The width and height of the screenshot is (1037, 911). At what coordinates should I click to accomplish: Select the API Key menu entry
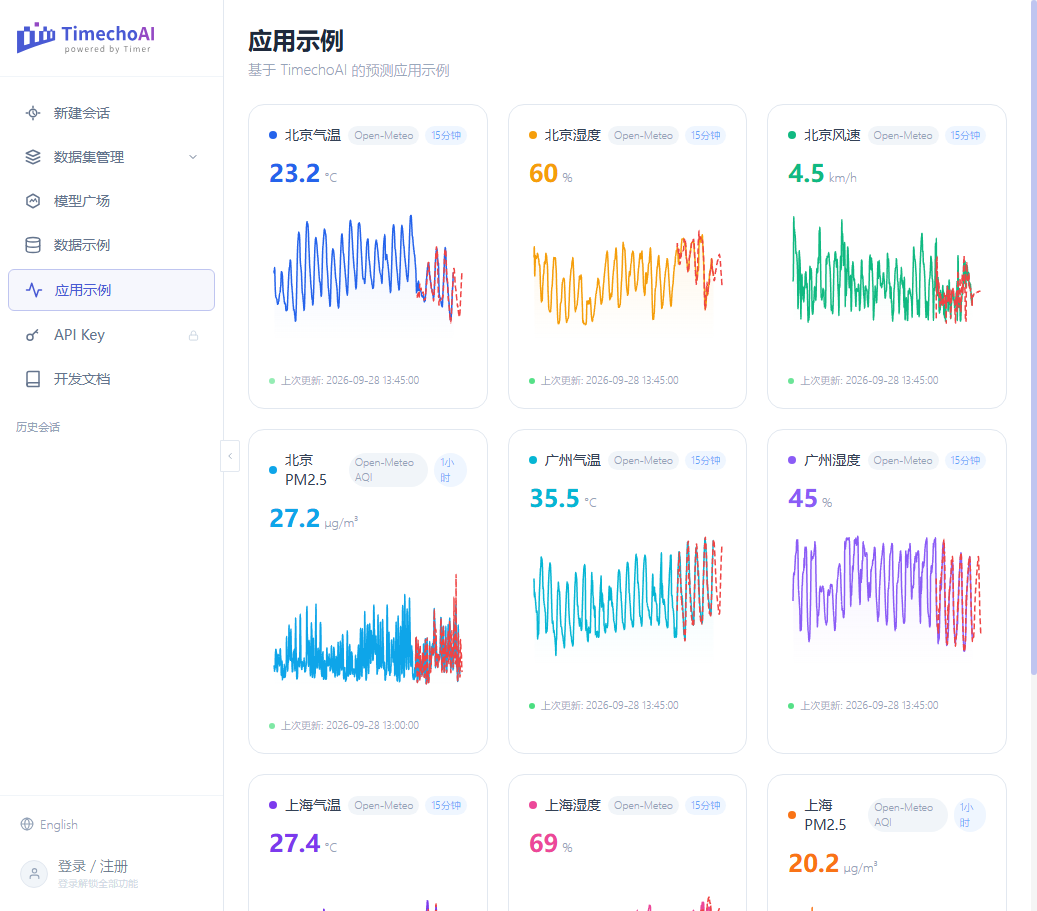pyautogui.click(x=111, y=335)
